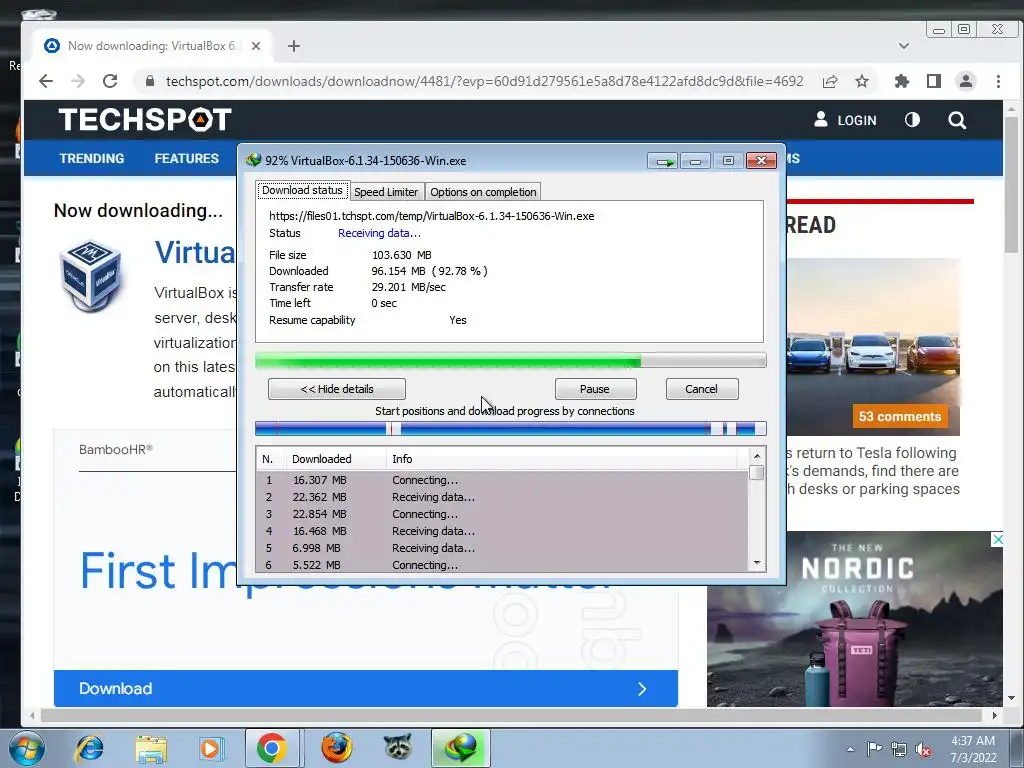Screen dimensions: 1024x768
Task: Click the green download progress bar
Action: pos(511,360)
